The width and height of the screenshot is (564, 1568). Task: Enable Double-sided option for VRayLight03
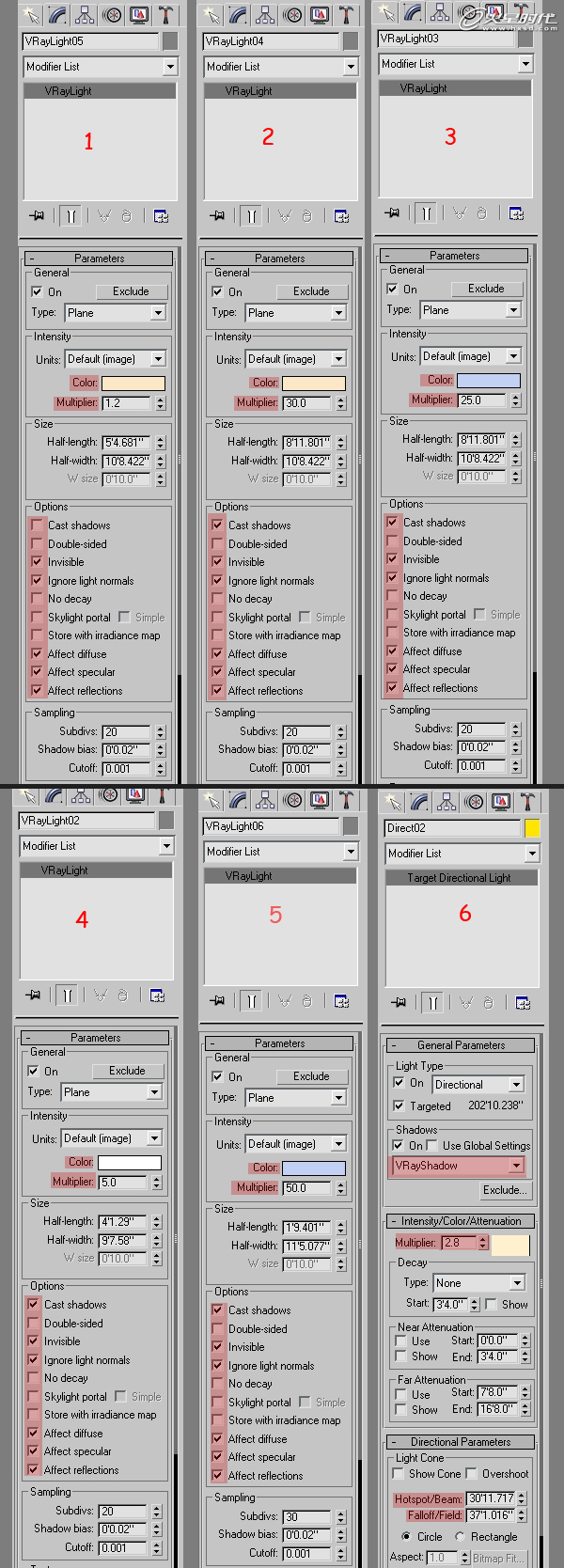pyautogui.click(x=393, y=541)
